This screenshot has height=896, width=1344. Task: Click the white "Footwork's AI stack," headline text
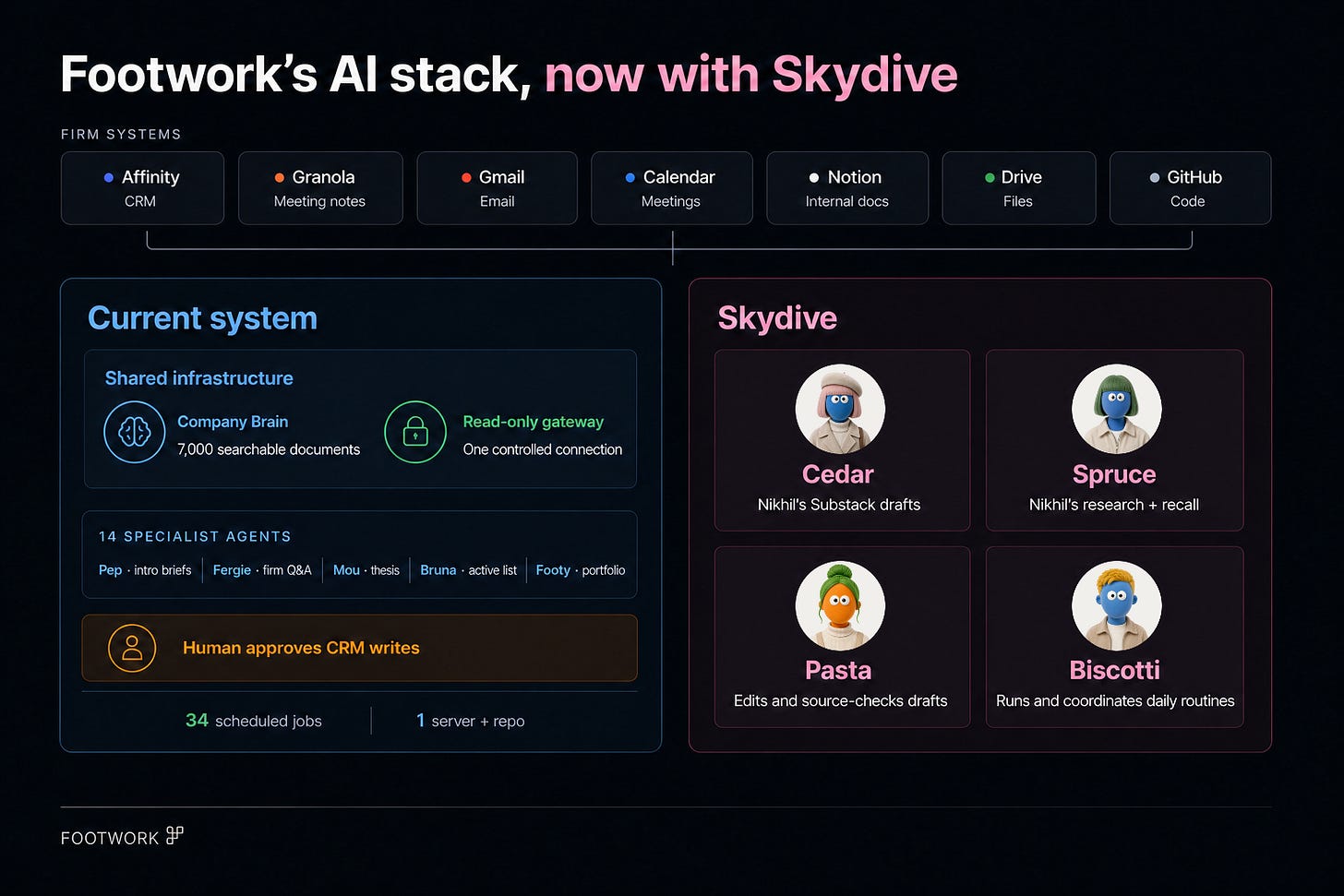point(295,75)
